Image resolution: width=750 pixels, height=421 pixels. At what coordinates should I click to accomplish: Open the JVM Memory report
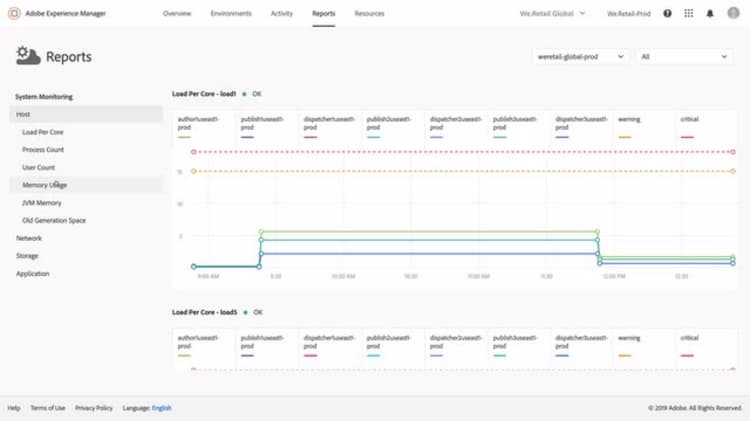tap(42, 203)
